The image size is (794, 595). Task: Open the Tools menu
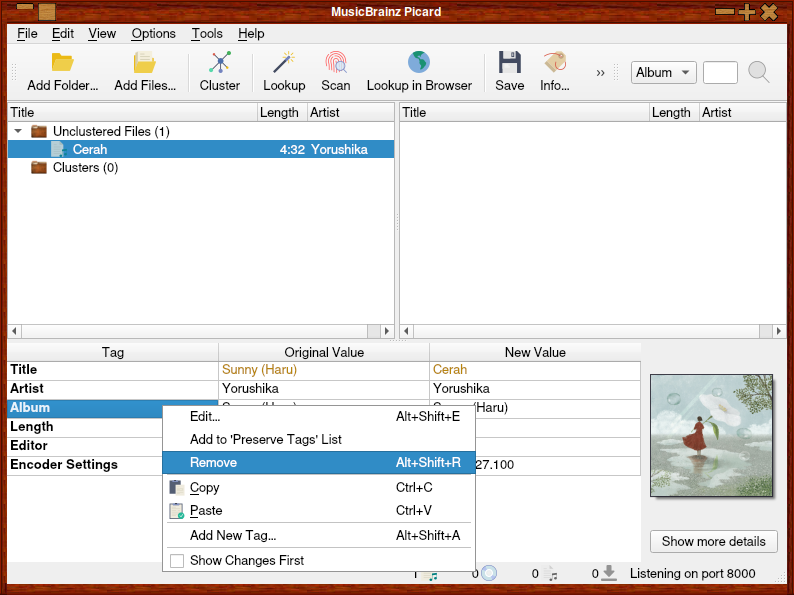[207, 33]
